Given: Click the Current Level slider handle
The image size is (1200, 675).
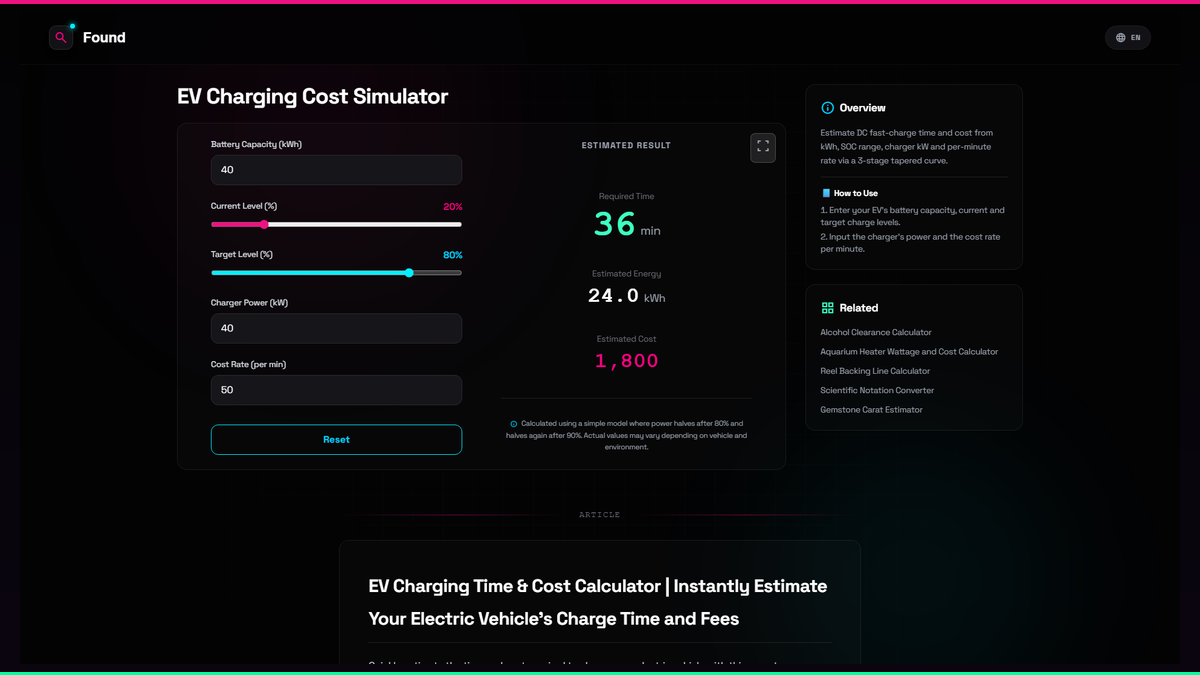Looking at the screenshot, I should [264, 225].
